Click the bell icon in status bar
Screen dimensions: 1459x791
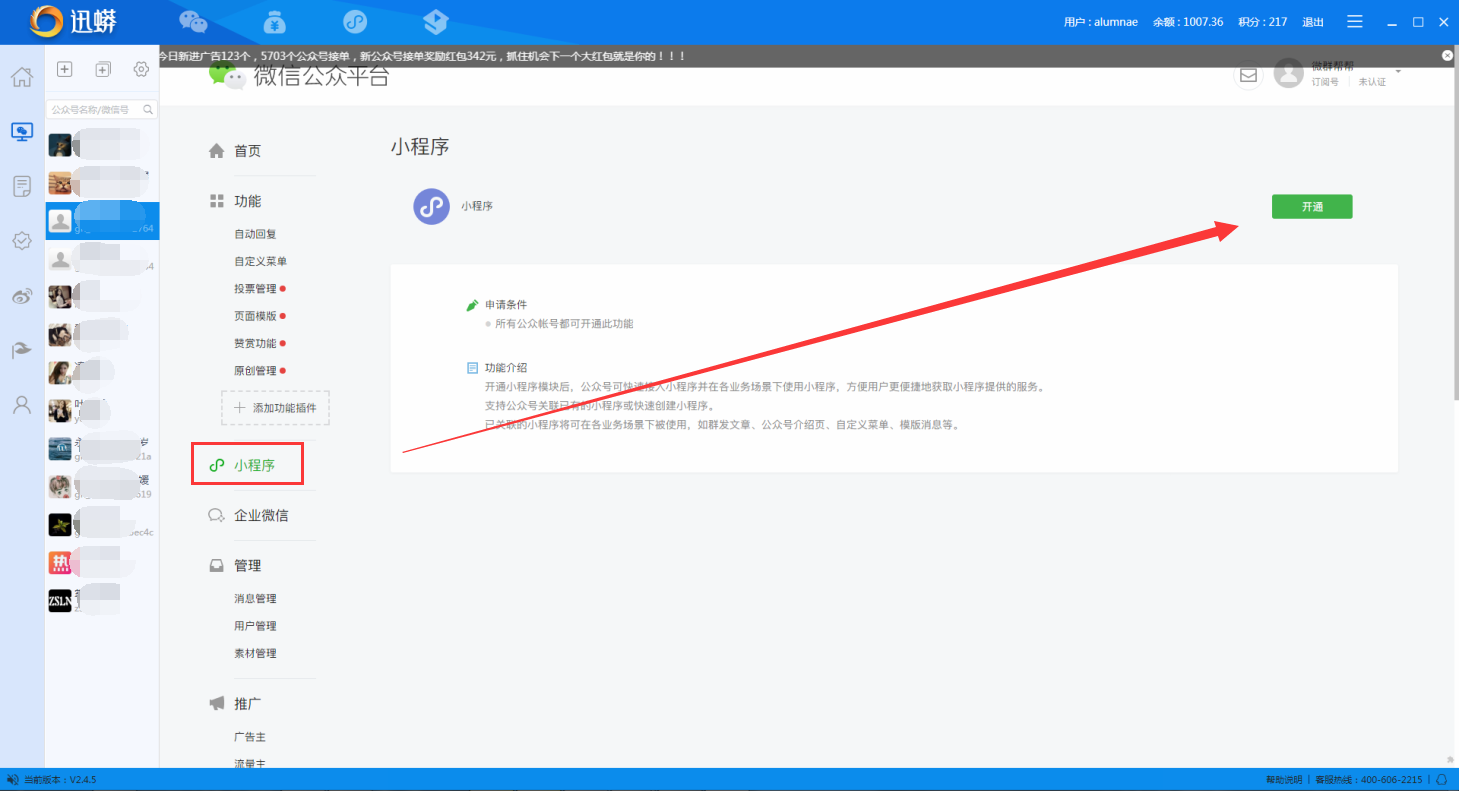click(x=1442, y=780)
